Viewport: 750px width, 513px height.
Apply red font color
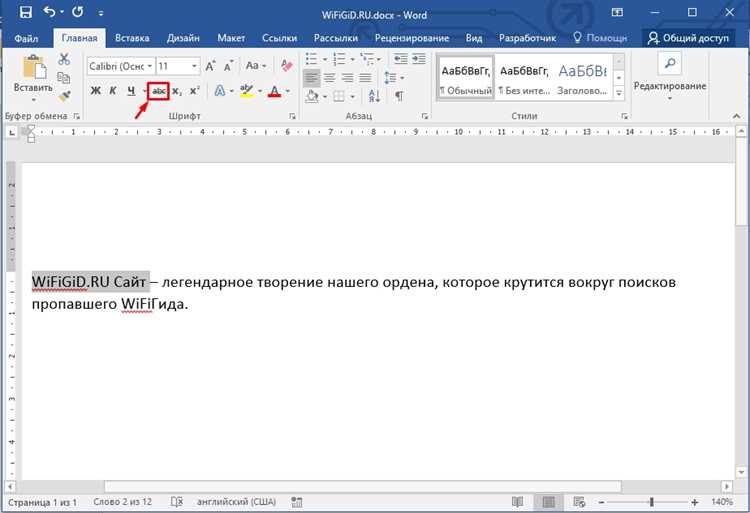[x=275, y=91]
